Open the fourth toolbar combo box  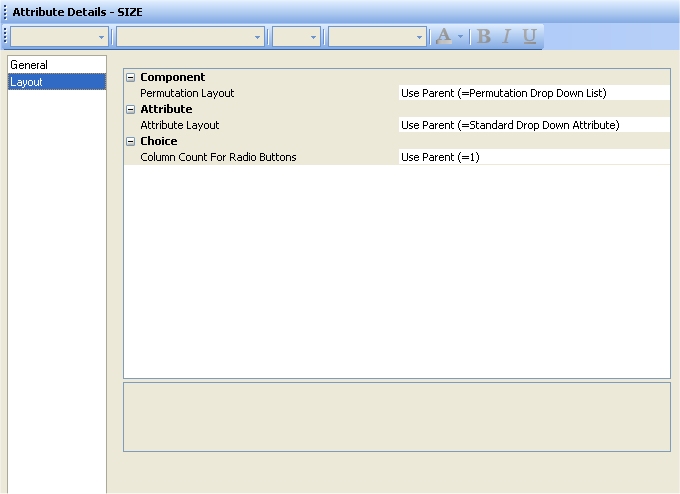click(419, 37)
